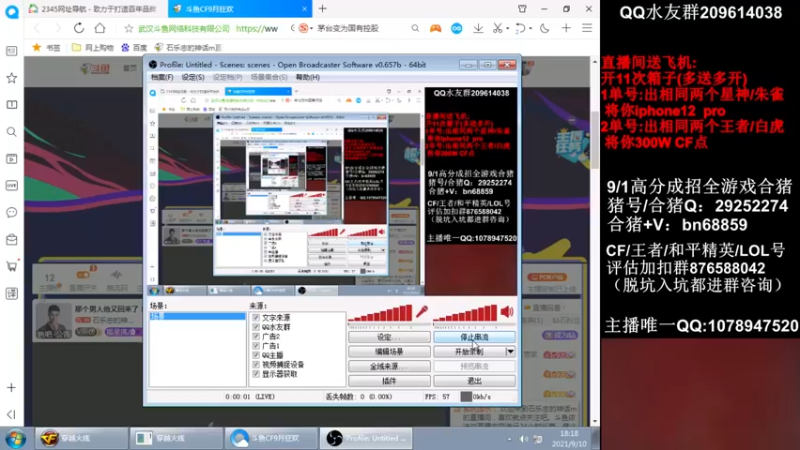Image resolution: width=800 pixels, height=450 pixels.
Task: Click the taskbar volume tray icon
Action: tap(523, 439)
